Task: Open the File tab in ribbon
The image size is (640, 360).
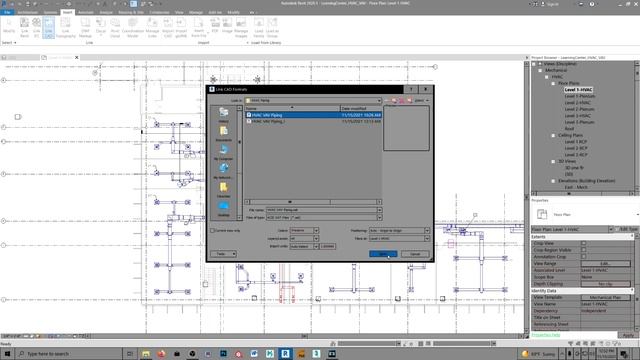Action: coord(7,12)
